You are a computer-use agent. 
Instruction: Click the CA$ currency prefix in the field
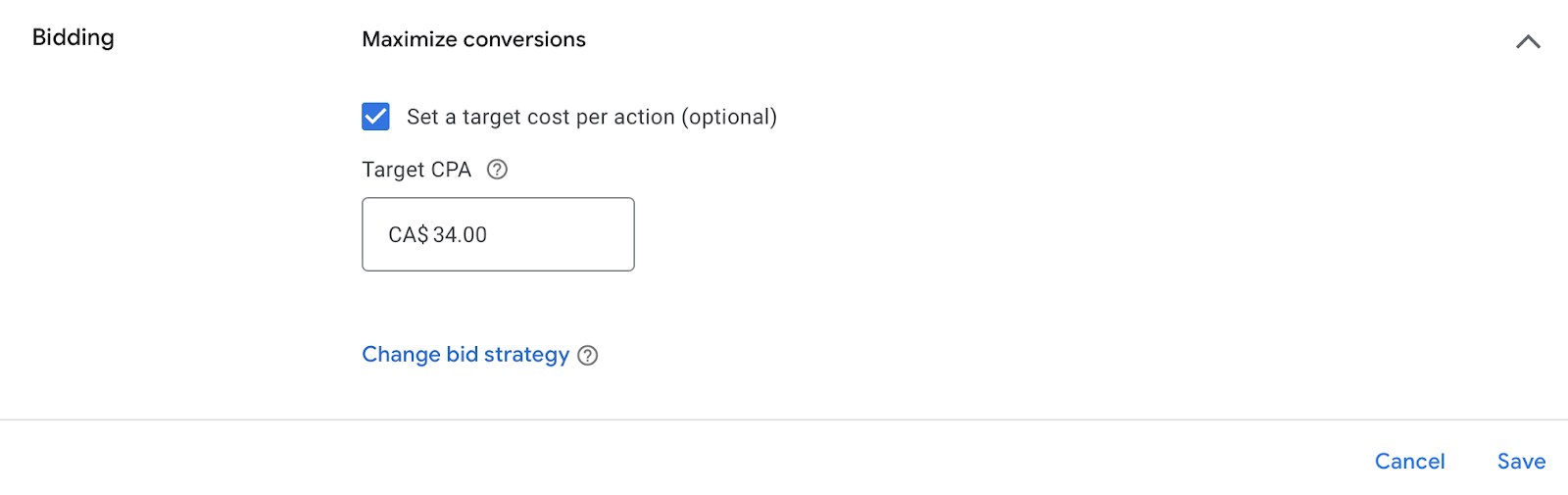(x=408, y=235)
